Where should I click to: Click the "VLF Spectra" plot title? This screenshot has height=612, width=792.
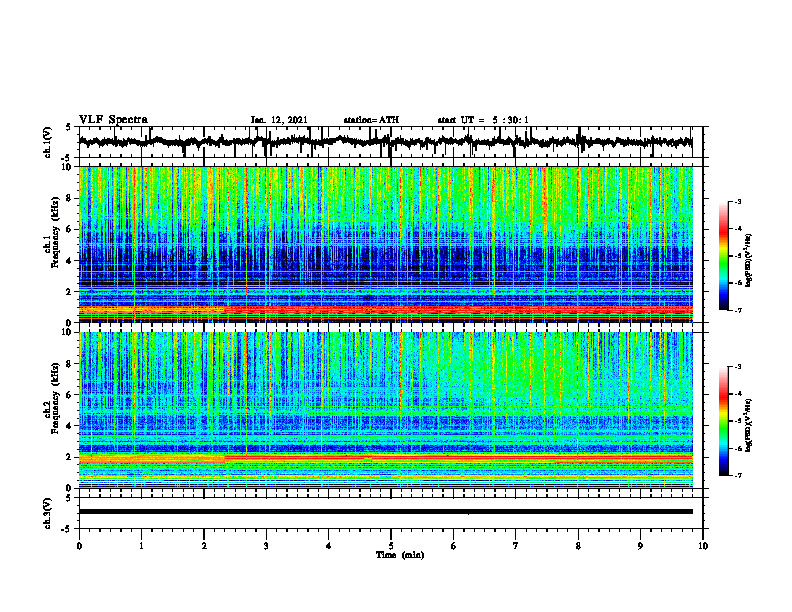(113, 119)
